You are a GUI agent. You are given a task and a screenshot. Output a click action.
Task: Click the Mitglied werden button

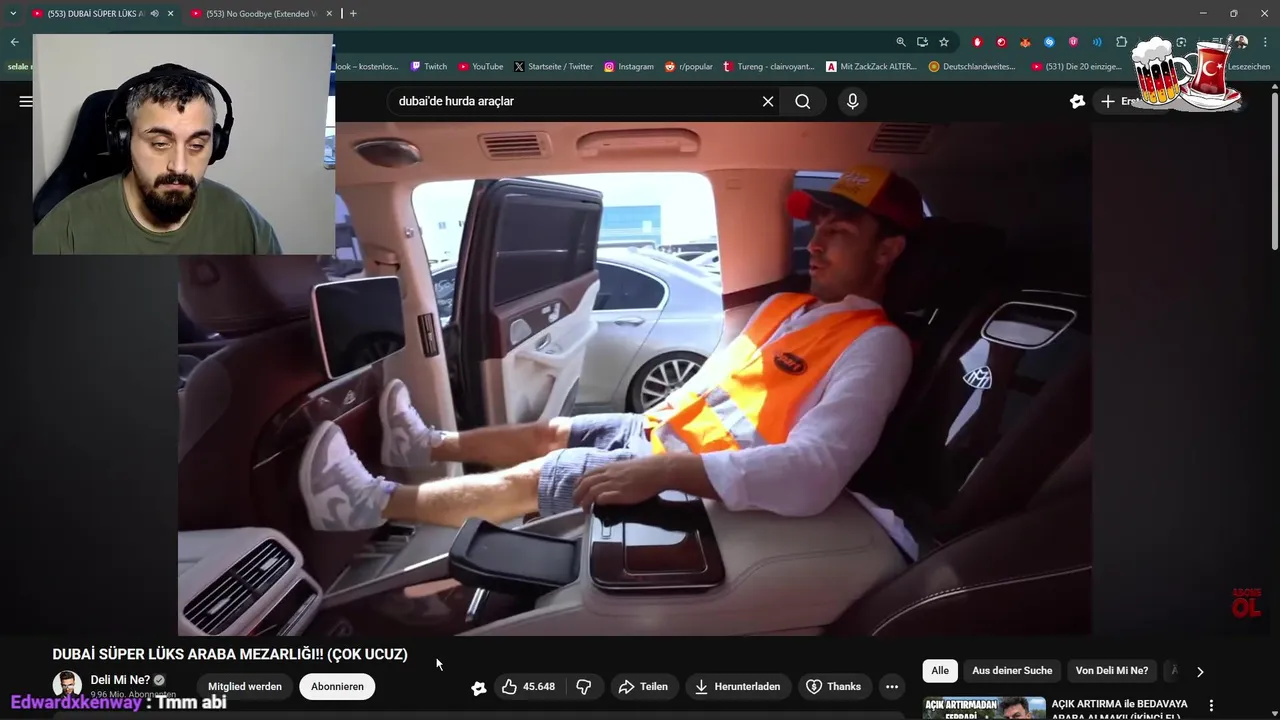coord(245,687)
